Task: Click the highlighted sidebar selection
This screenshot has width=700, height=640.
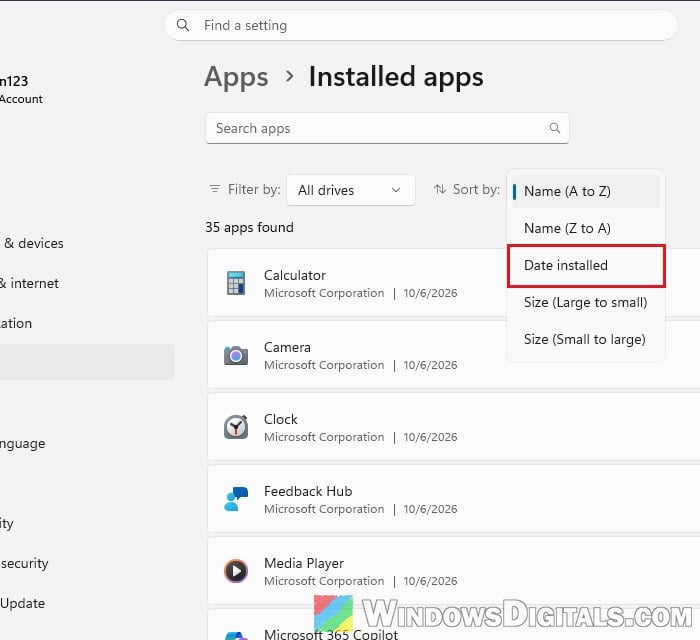Action: pos(87,362)
